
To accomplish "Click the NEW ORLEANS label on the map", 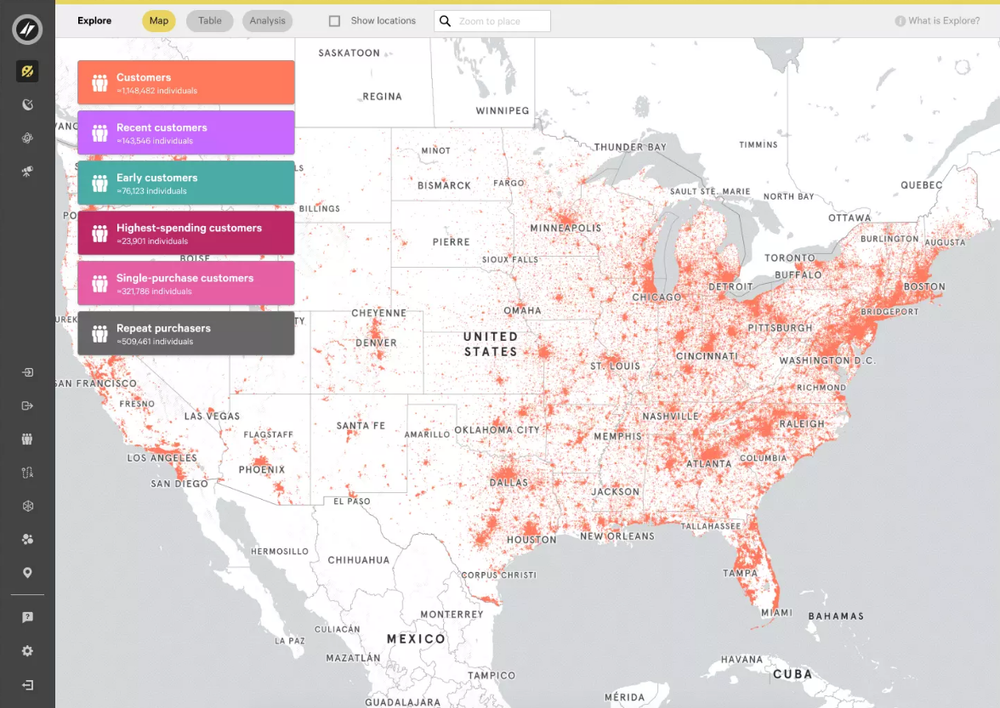I will (x=617, y=536).
